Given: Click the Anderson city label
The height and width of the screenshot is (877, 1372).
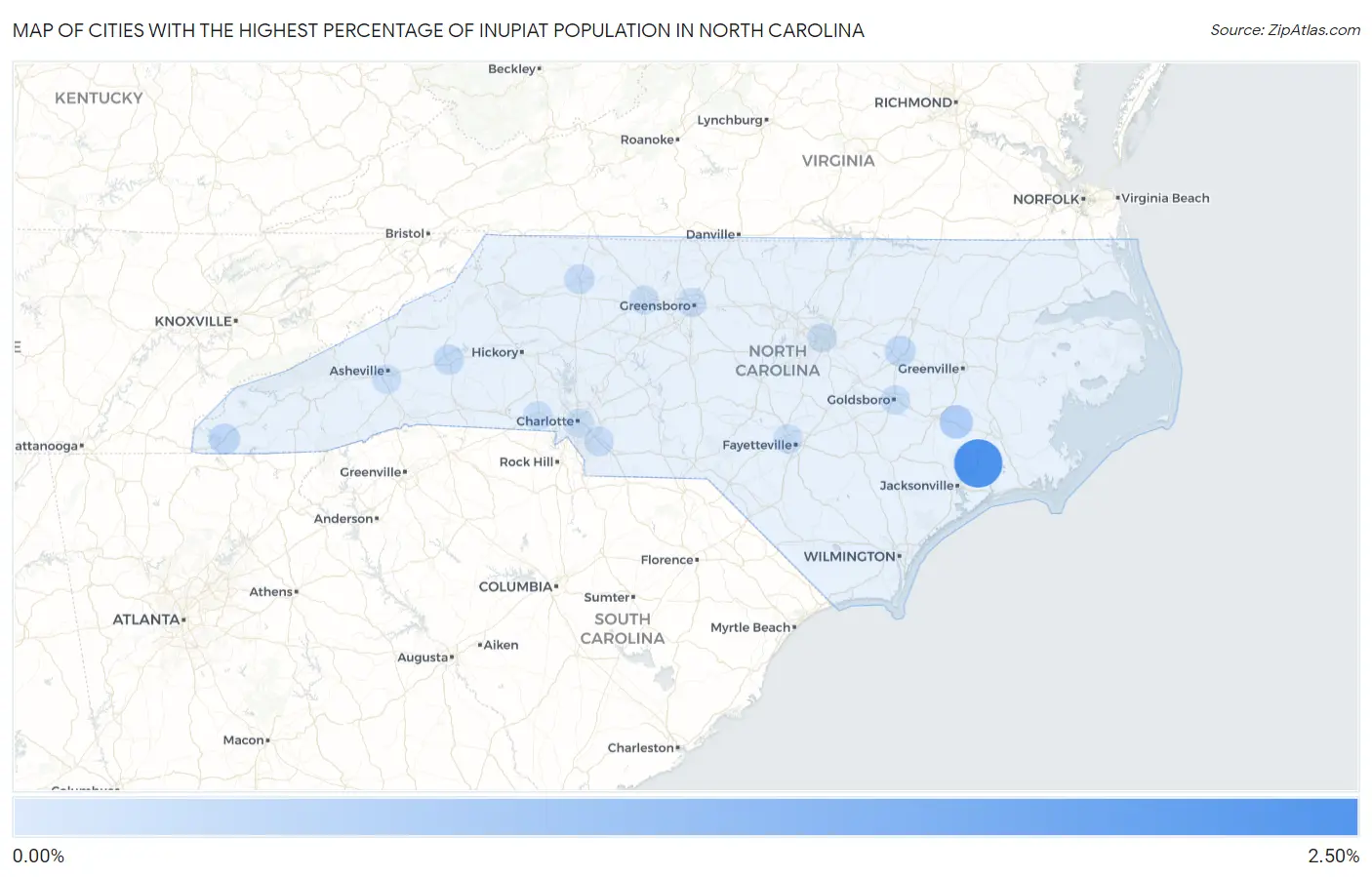Looking at the screenshot, I should pyautogui.click(x=343, y=518).
